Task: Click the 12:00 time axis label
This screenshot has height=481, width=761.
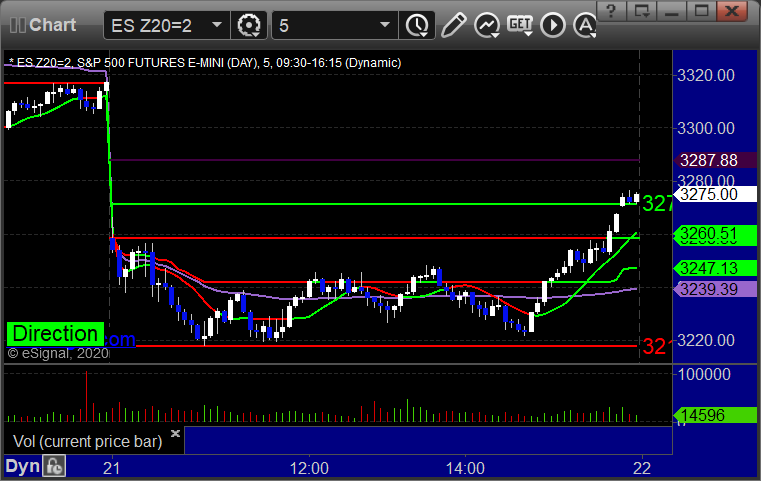Action: pos(309,468)
